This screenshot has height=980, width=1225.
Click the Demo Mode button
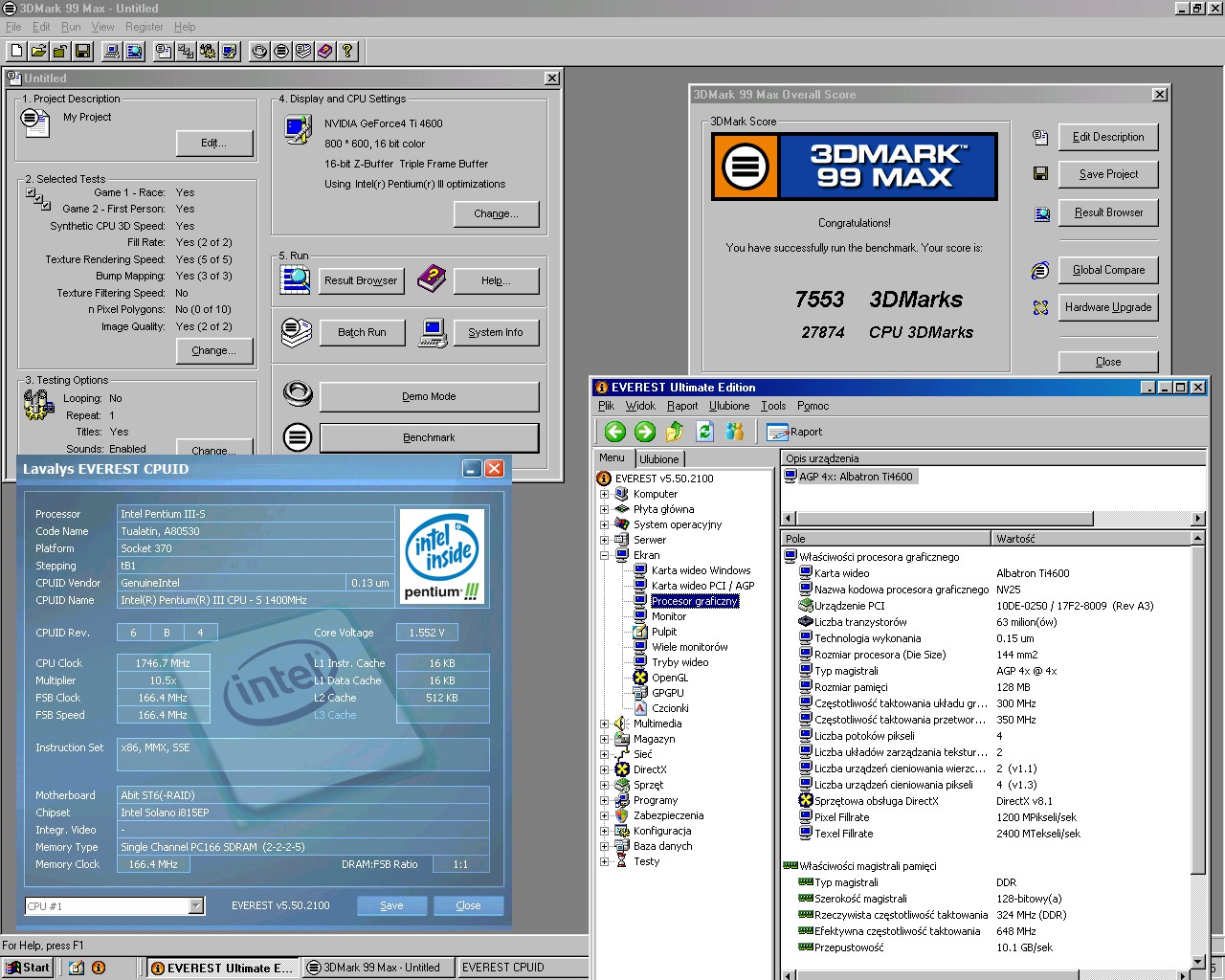pyautogui.click(x=429, y=397)
